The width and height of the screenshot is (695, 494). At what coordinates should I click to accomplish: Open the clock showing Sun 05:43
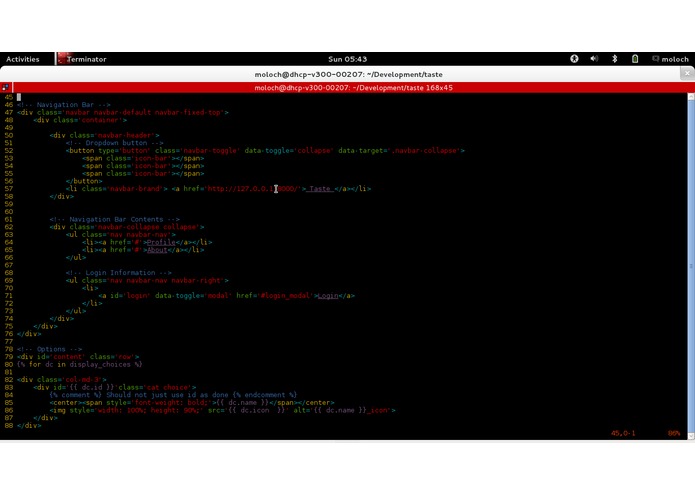pos(348,59)
